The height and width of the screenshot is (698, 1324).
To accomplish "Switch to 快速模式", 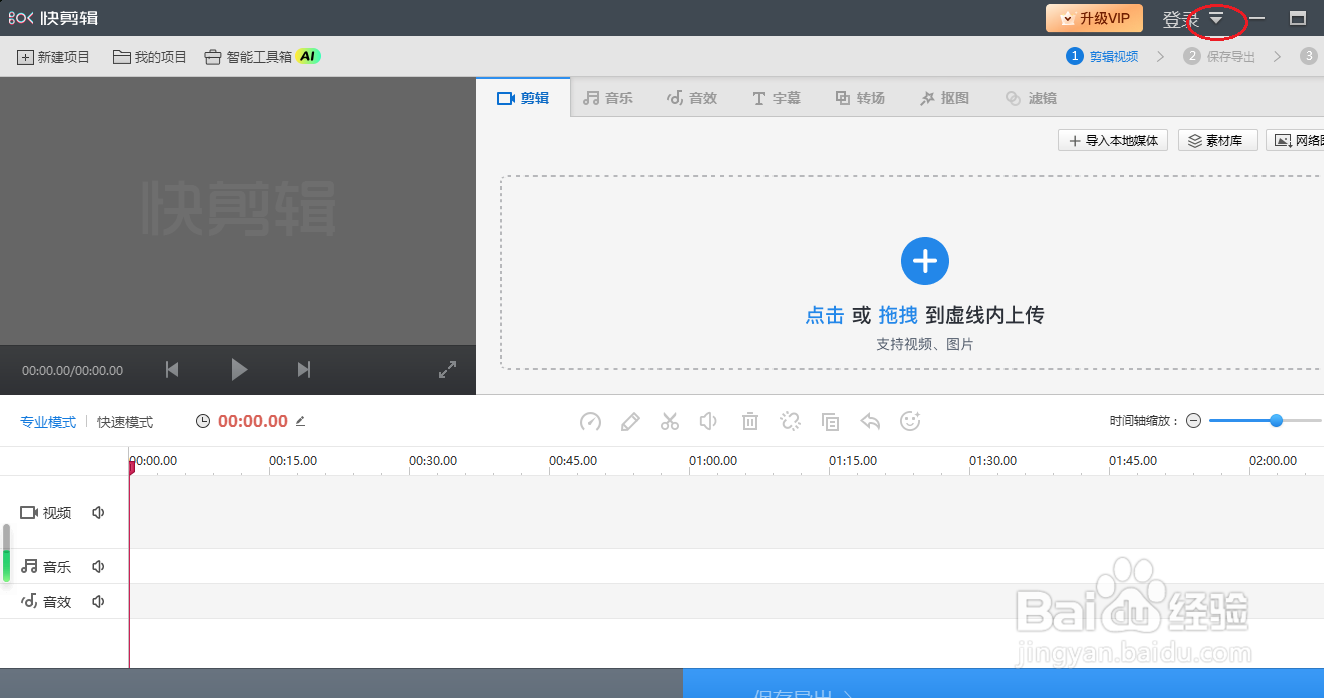I will pos(125,422).
